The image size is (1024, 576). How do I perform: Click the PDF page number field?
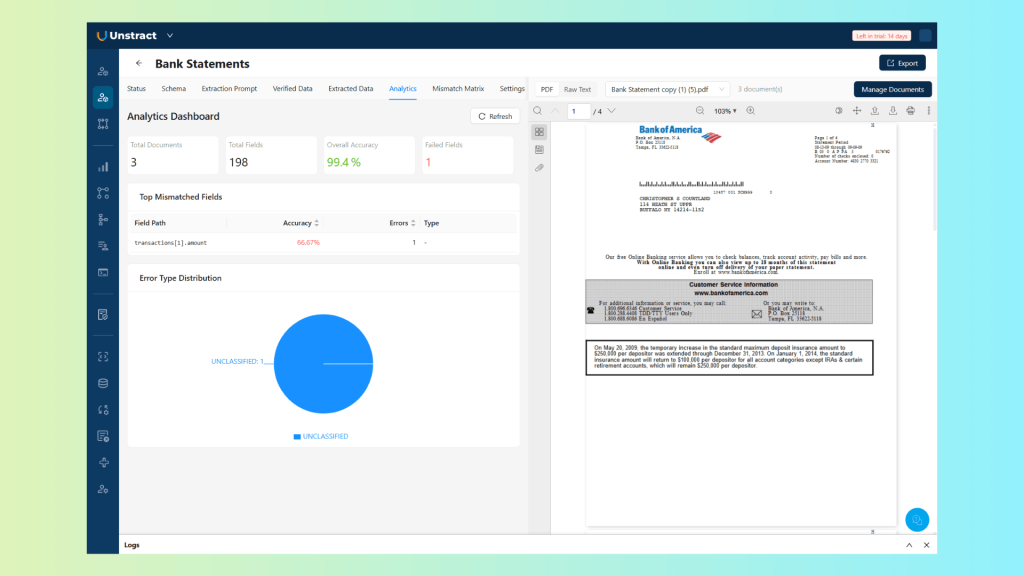[579, 111]
